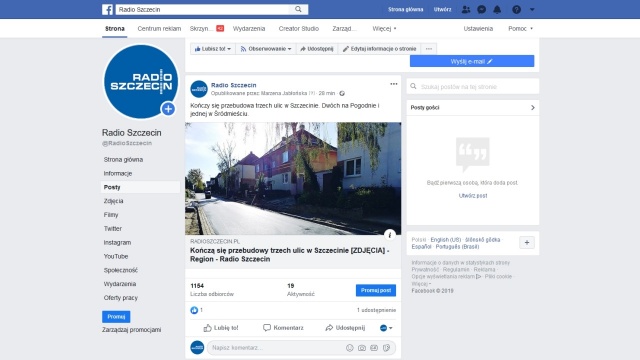Click the GIF icon in comment box
640x360 pixels.
pos(374,348)
